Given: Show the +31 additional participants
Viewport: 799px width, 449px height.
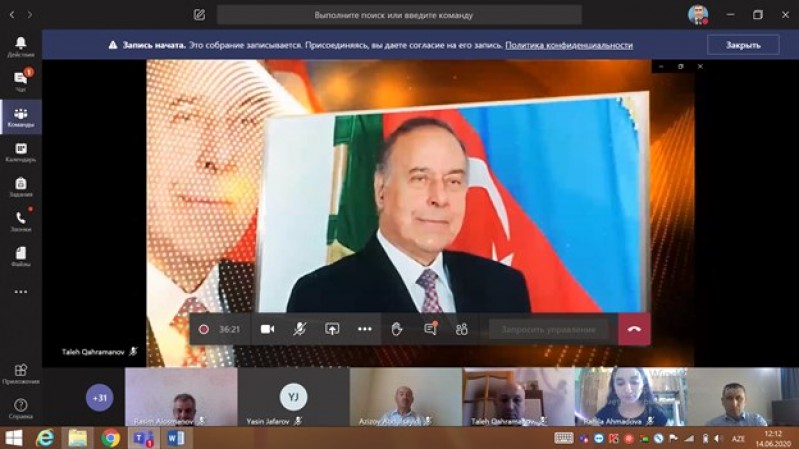Looking at the screenshot, I should 99,398.
